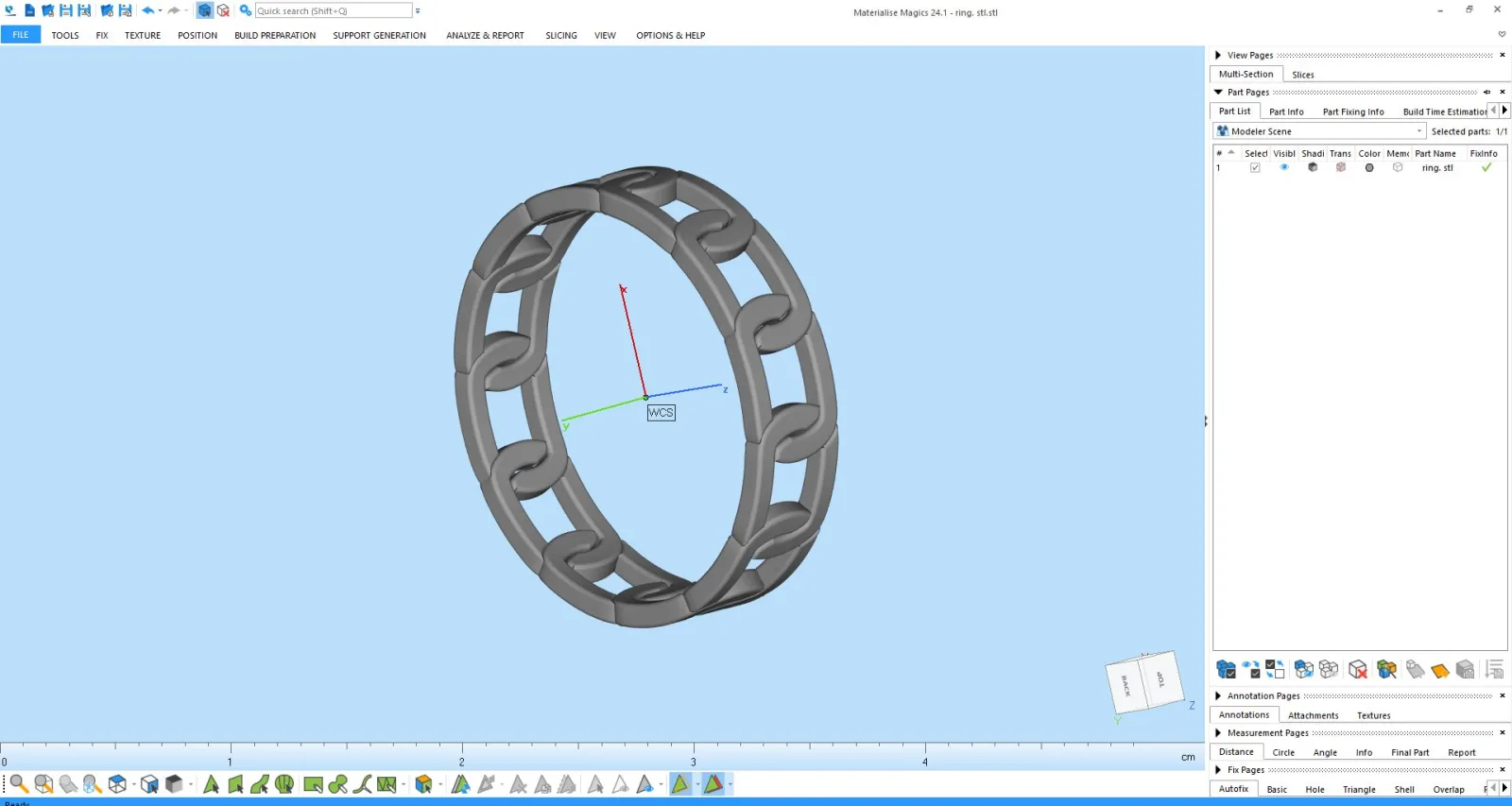The height and width of the screenshot is (806, 1512).
Task: Select the Circle measurement tab
Action: 1283,752
